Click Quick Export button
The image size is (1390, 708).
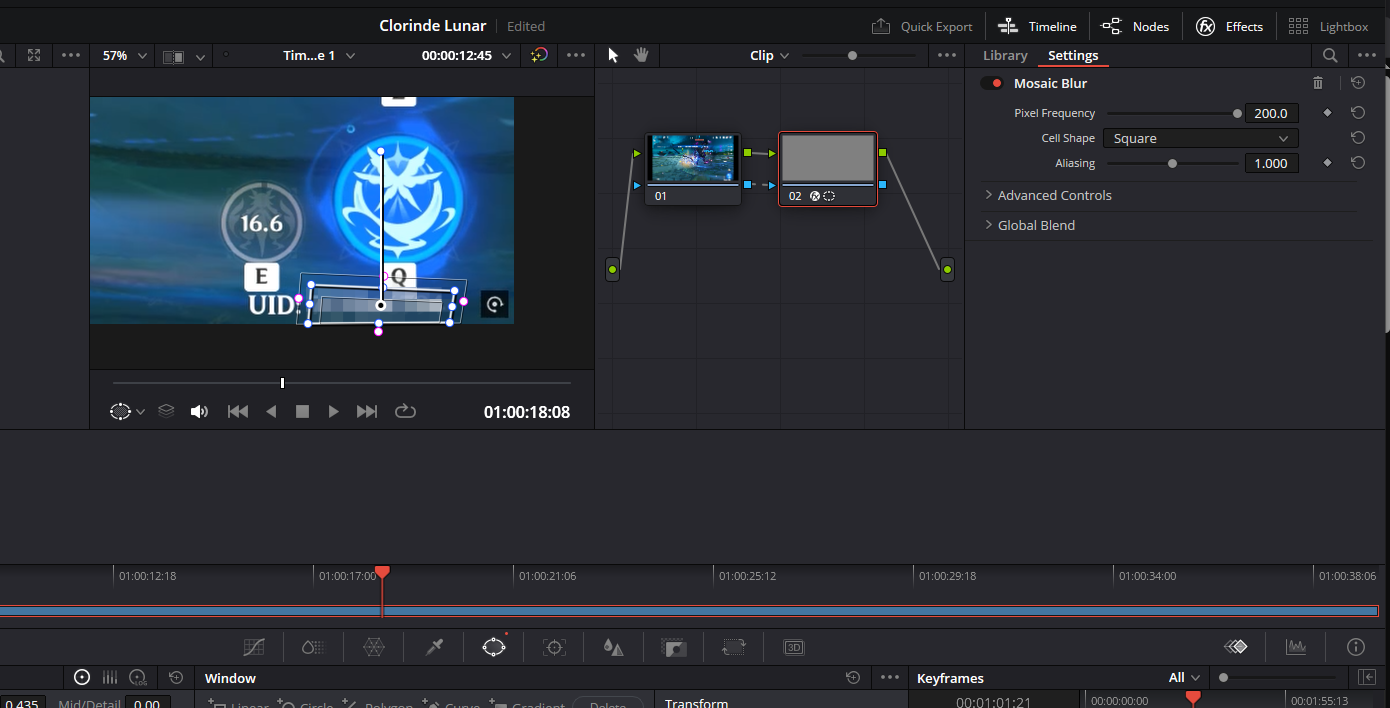[x=922, y=26]
